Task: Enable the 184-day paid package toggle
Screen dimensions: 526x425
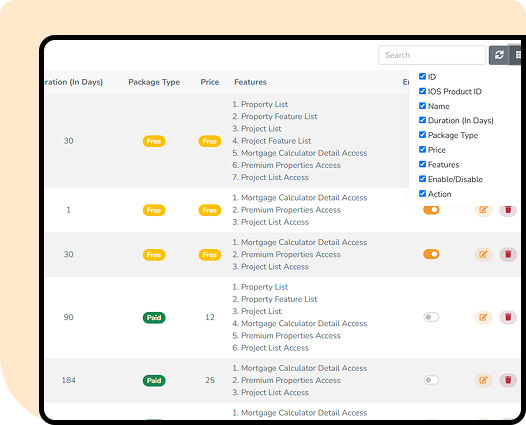Action: (x=431, y=380)
